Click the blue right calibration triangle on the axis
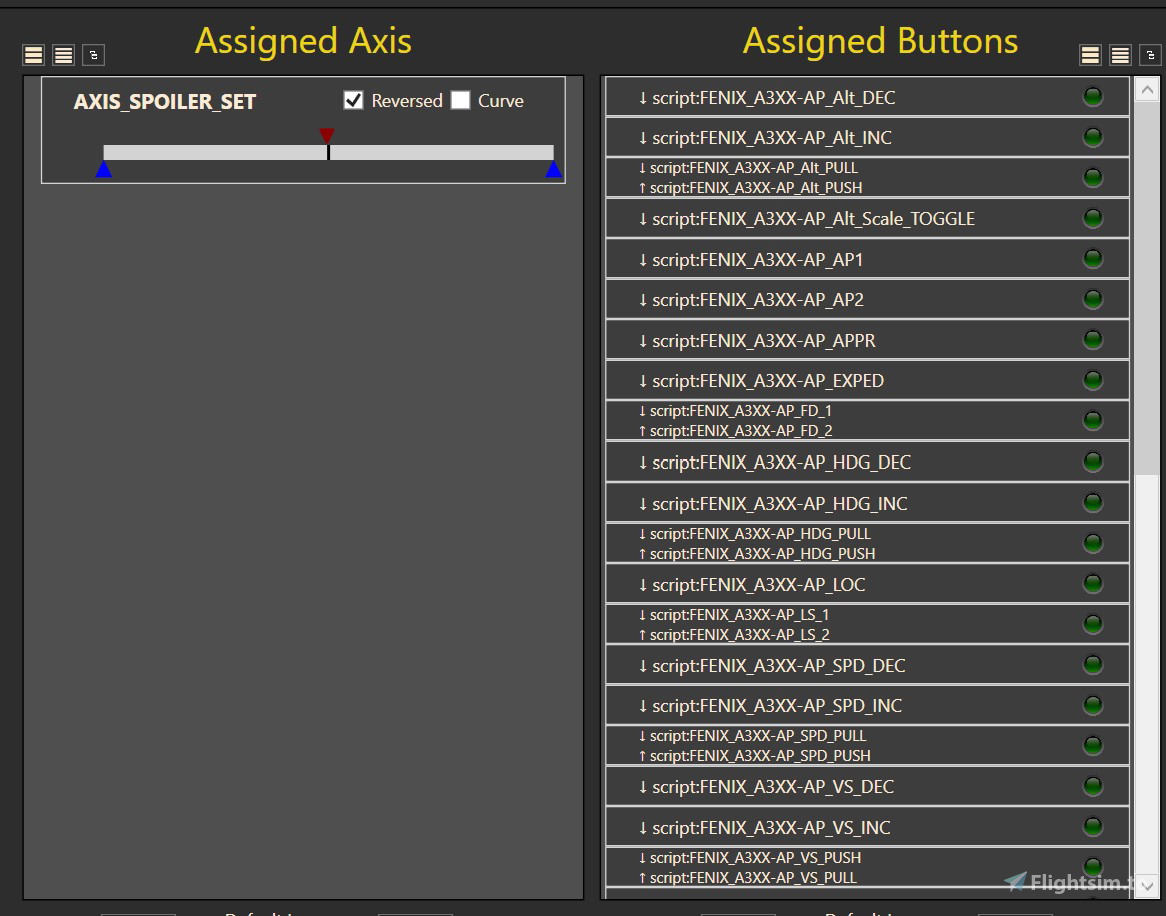 click(x=553, y=169)
